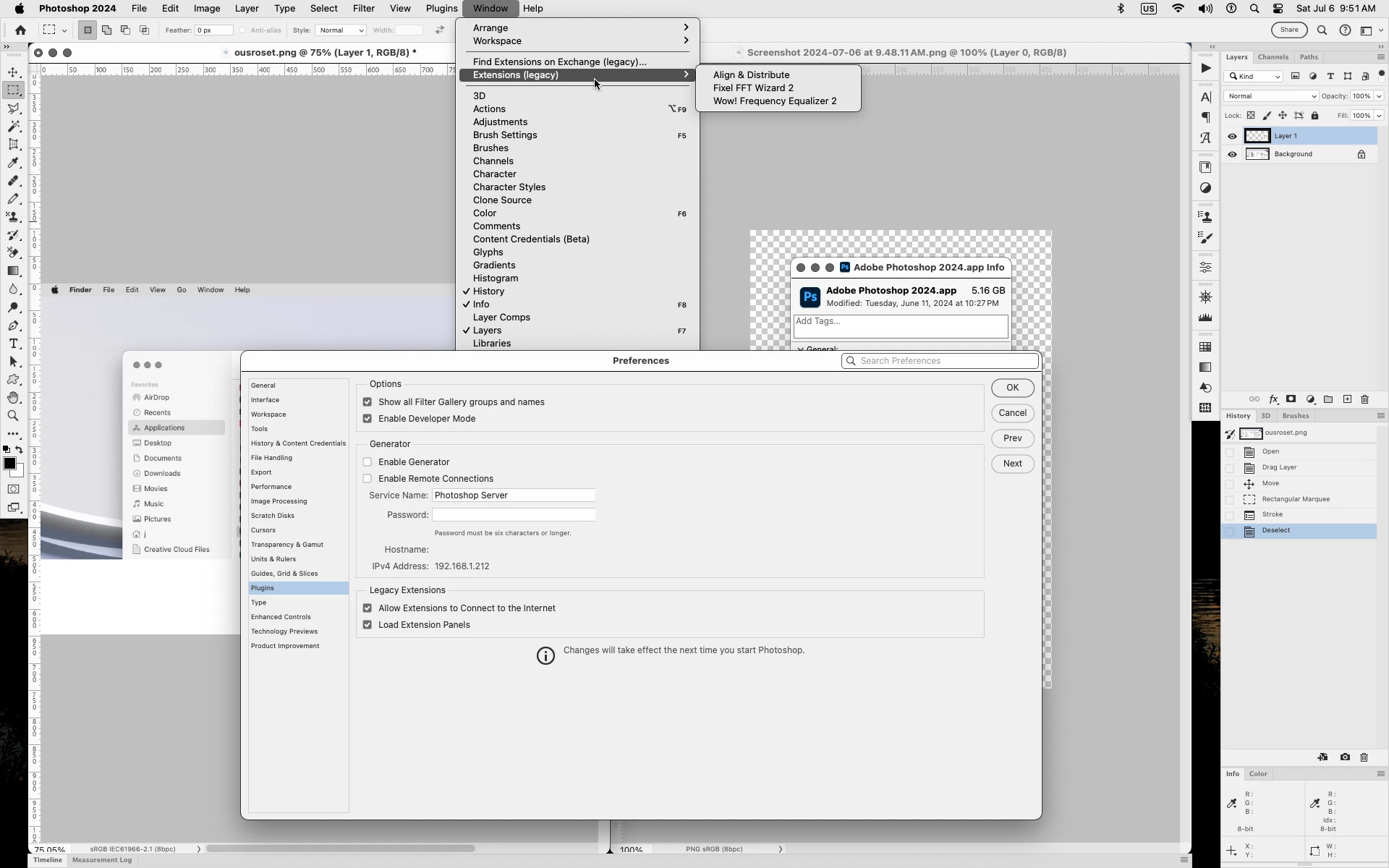Hide the Background layer eye icon
This screenshot has height=868, width=1389.
tap(1232, 154)
